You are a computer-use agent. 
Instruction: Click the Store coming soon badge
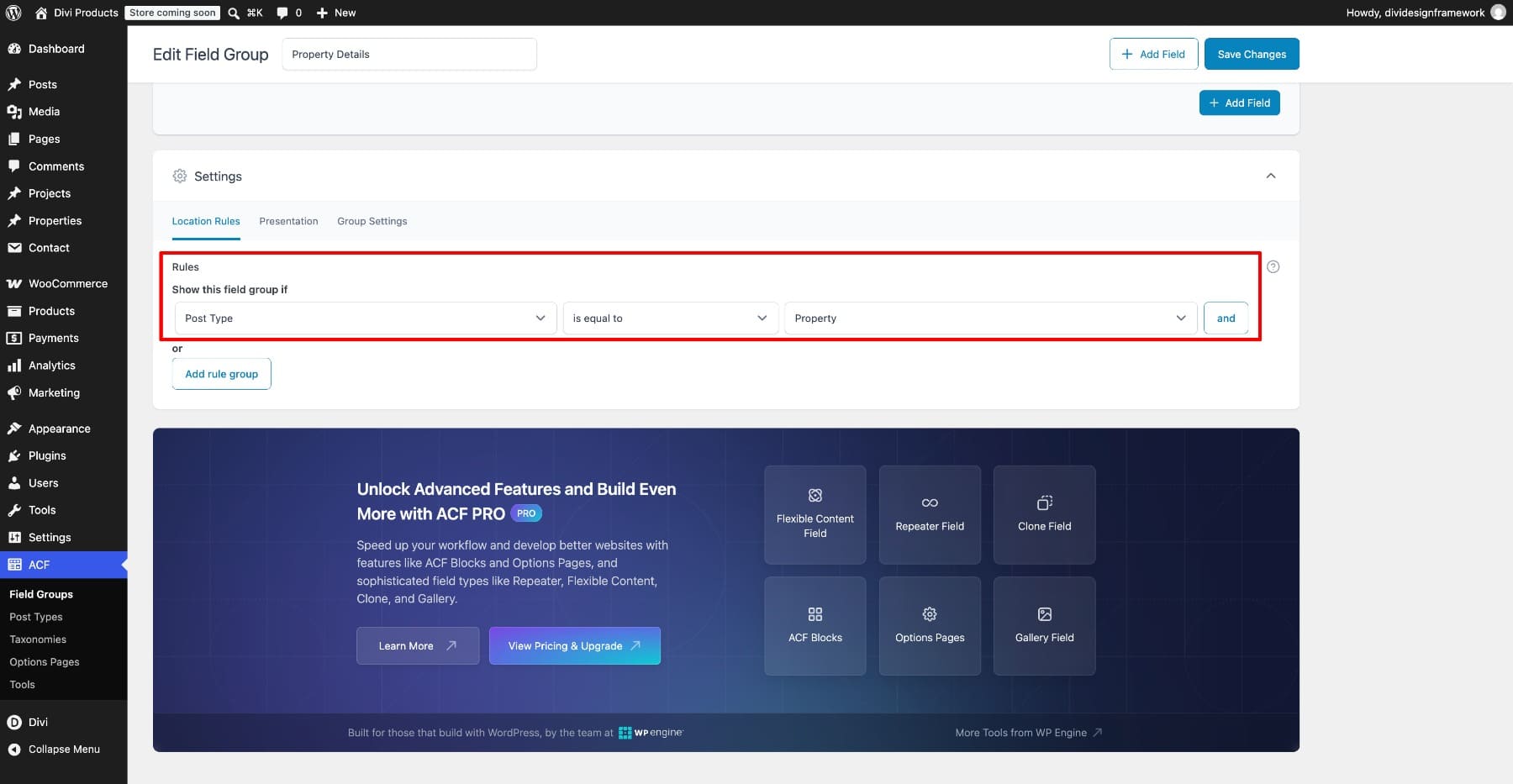click(173, 13)
